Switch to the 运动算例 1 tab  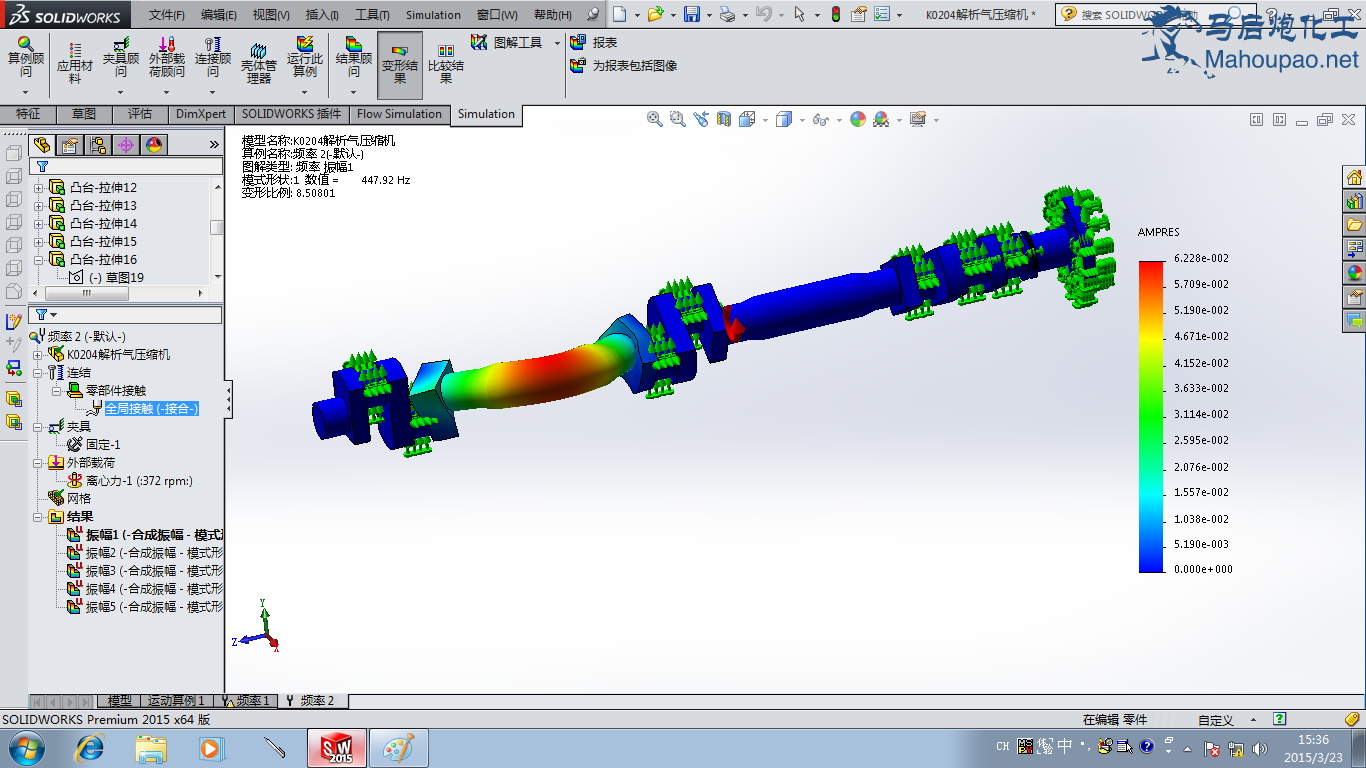coord(175,701)
